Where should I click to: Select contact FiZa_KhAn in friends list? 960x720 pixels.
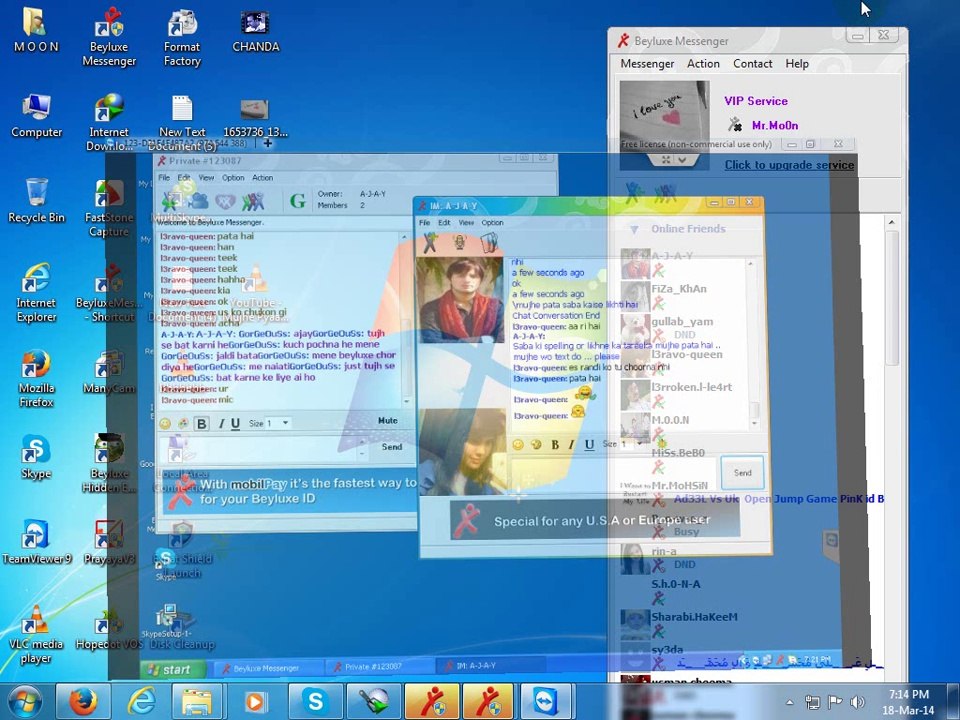678,289
